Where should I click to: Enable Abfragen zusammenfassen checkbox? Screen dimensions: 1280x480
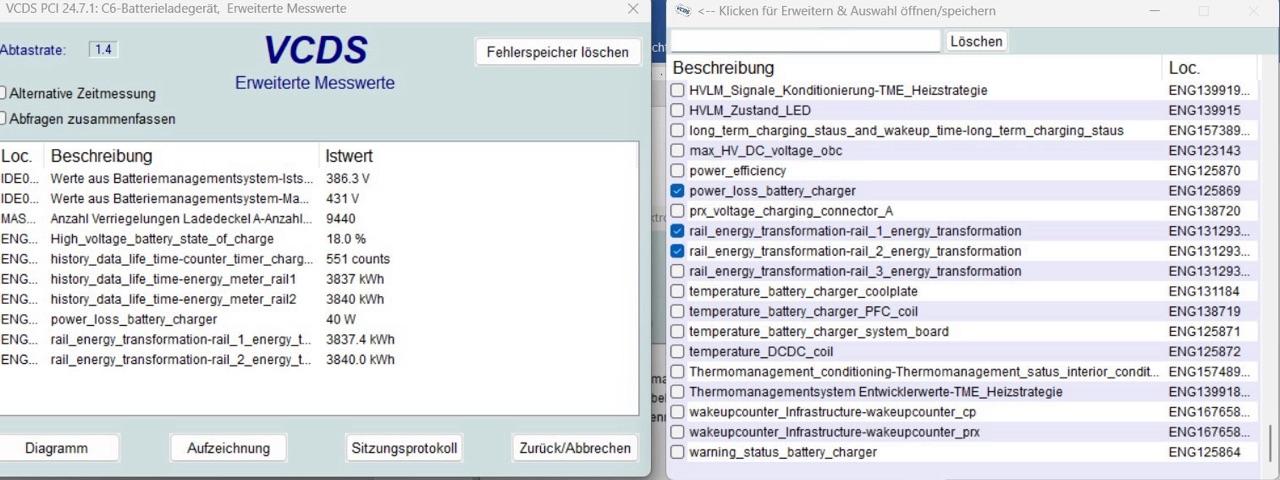coord(2,118)
